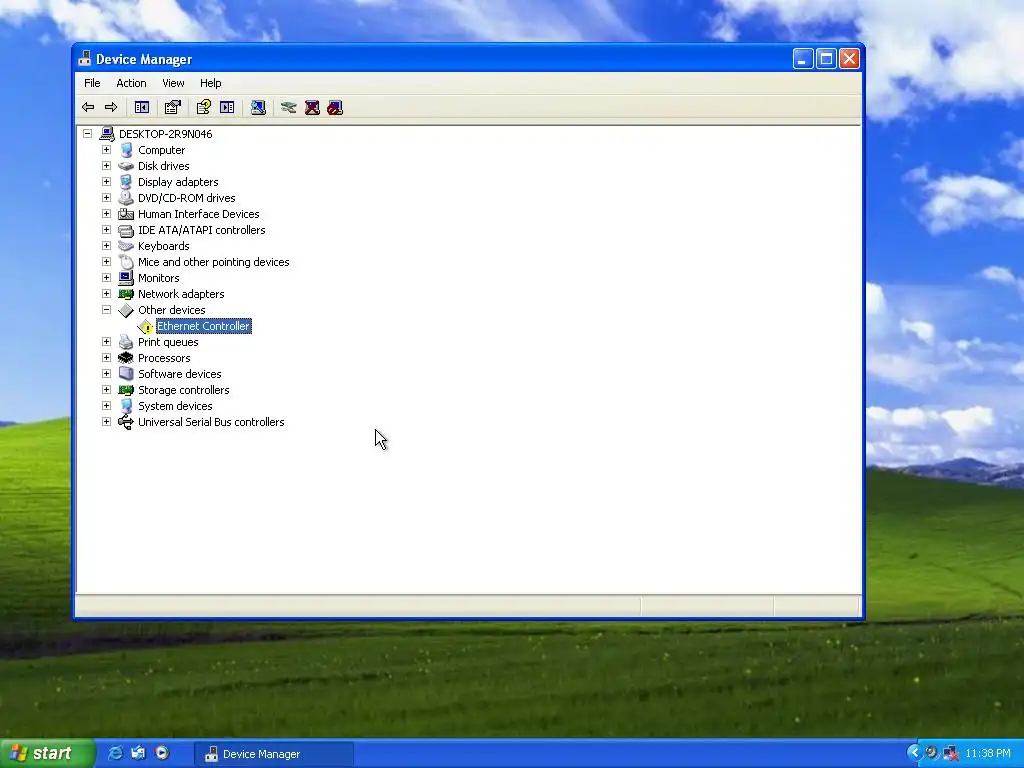Image resolution: width=1024 pixels, height=768 pixels.
Task: Open the Action menu
Action: (131, 83)
